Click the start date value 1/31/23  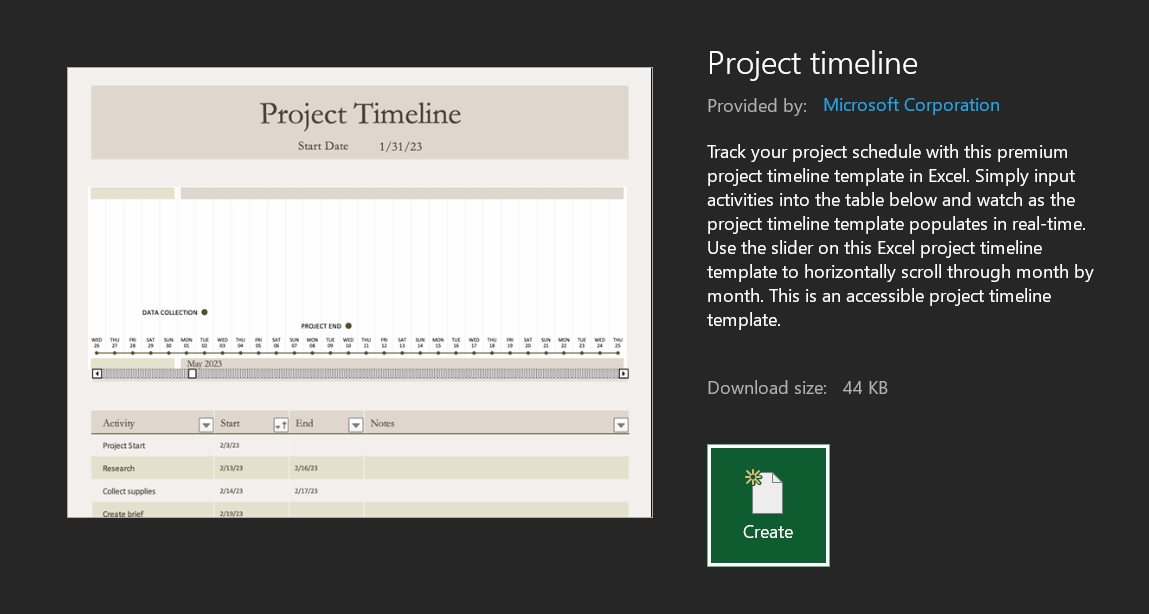tap(400, 147)
